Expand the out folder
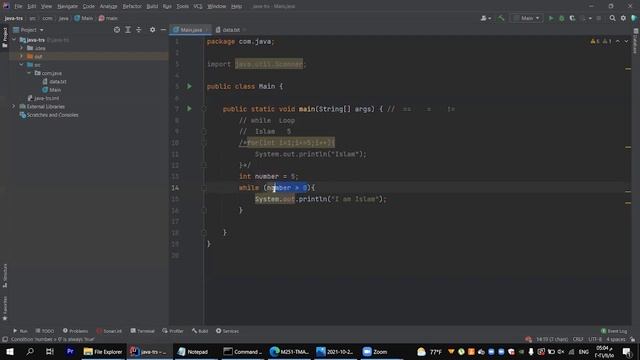This screenshot has height=360, width=640. point(22,56)
